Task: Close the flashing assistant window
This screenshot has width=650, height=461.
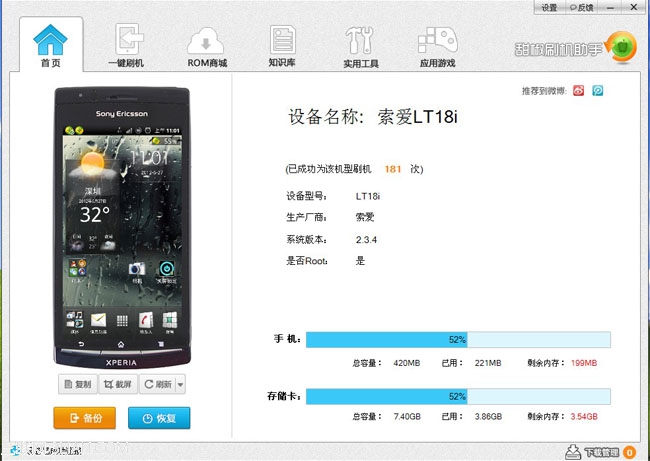Action: pyautogui.click(x=634, y=7)
